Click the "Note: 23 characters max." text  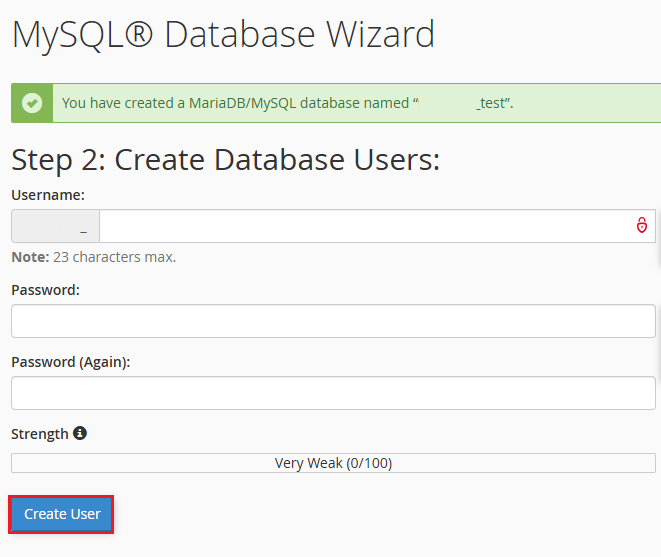click(94, 257)
